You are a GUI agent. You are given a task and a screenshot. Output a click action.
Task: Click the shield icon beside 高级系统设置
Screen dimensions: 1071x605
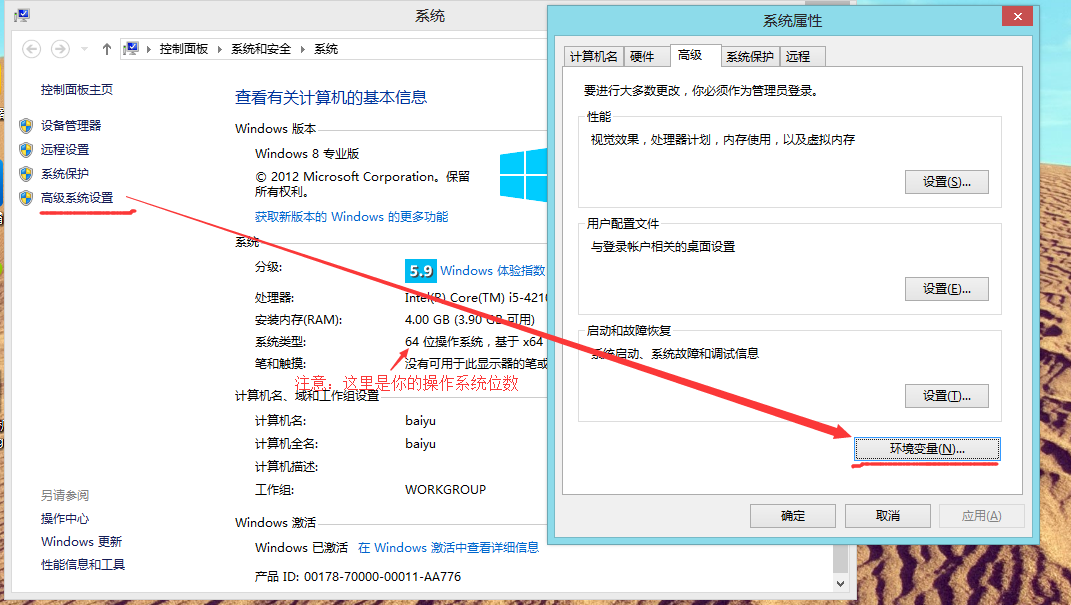[26, 198]
